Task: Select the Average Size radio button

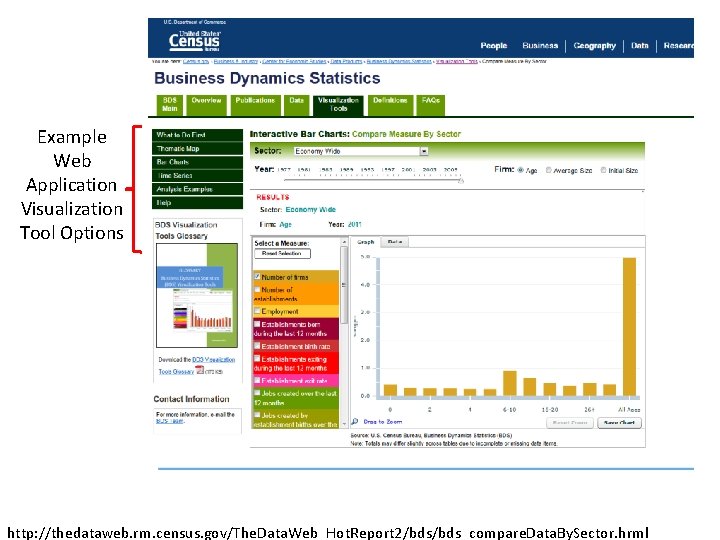Action: (548, 170)
